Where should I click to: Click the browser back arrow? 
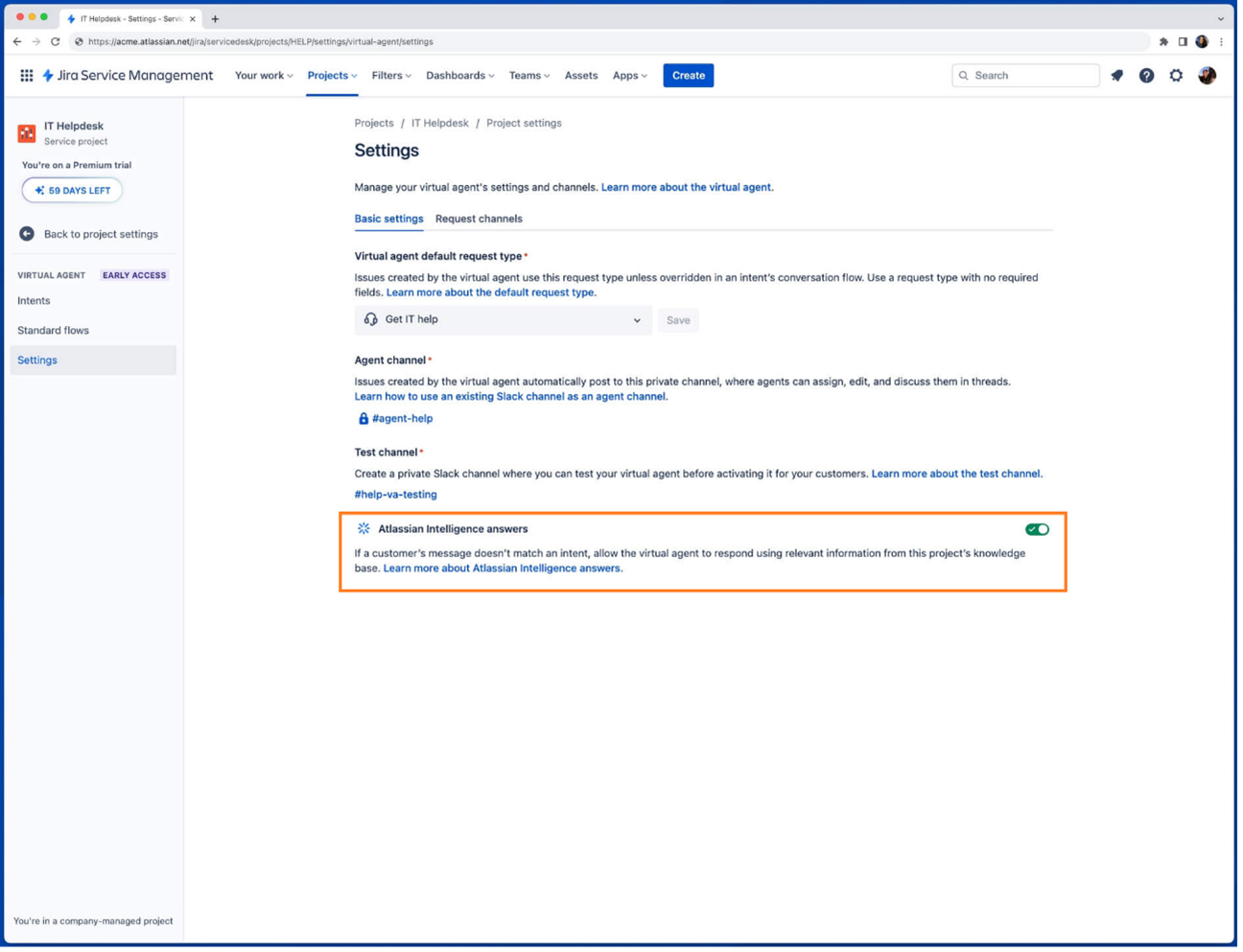pos(17,42)
